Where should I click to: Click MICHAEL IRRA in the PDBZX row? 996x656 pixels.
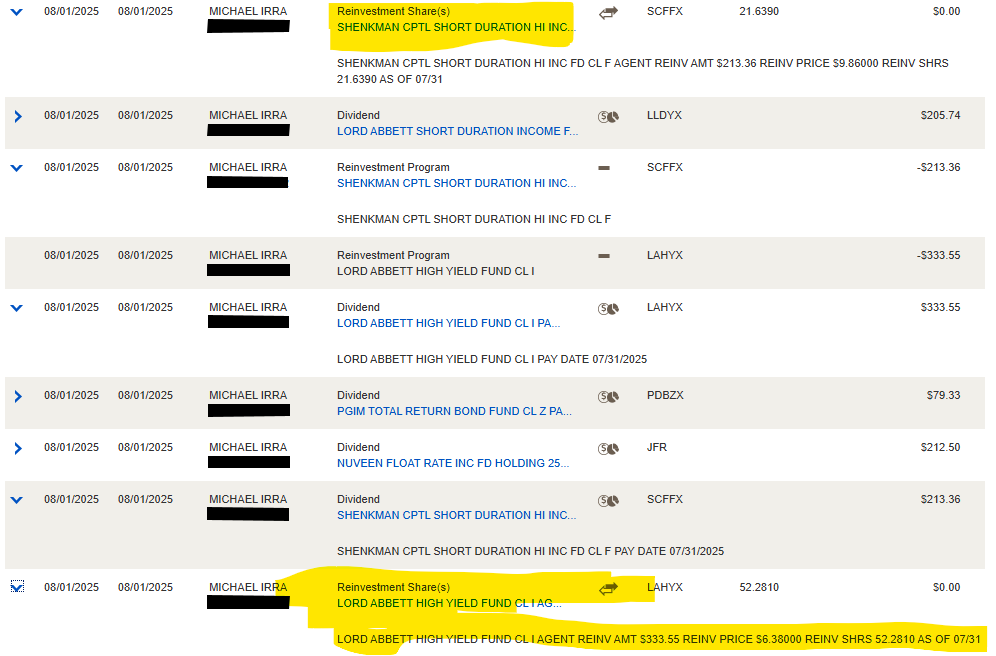click(248, 396)
